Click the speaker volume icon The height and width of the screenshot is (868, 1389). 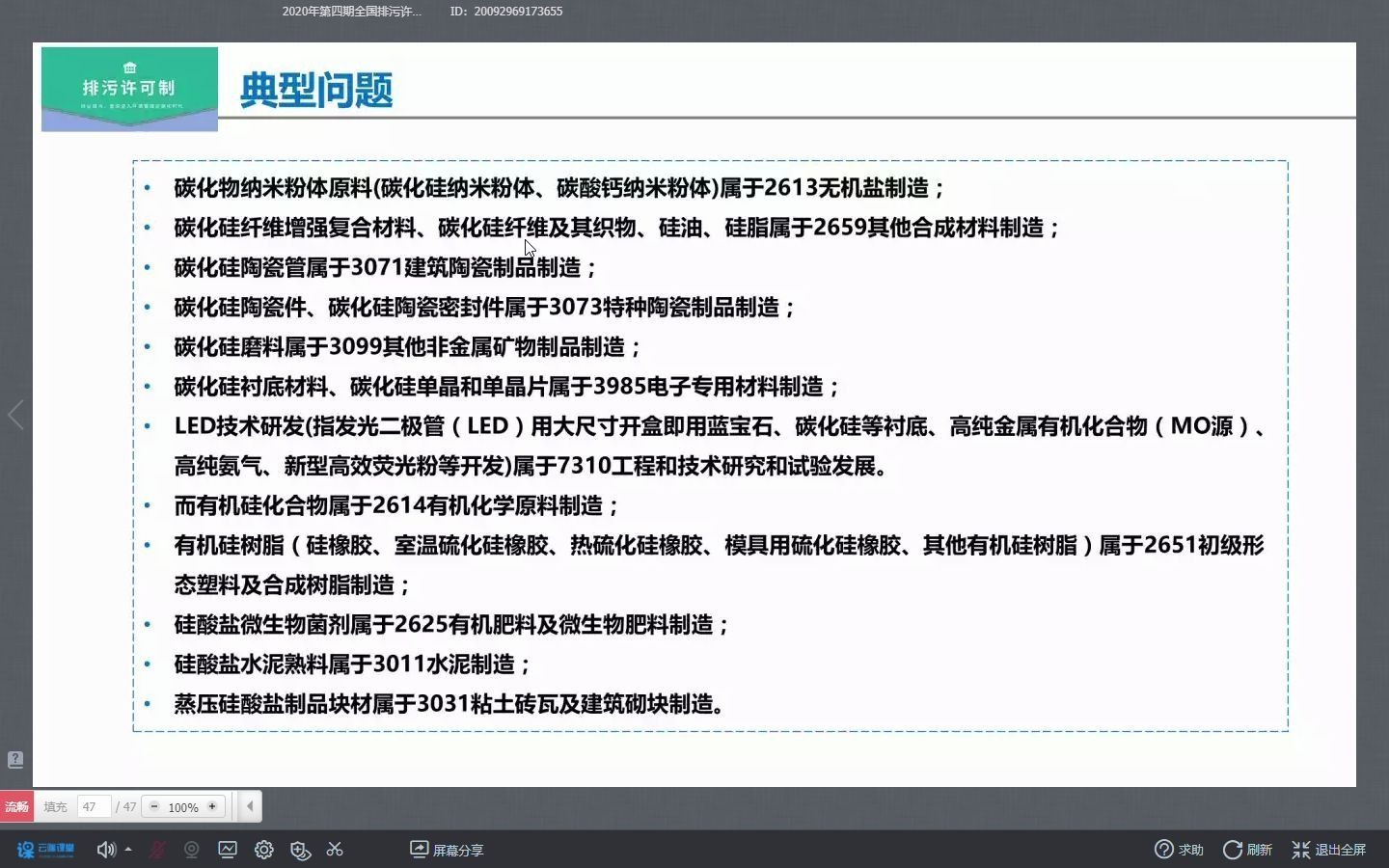(x=105, y=850)
